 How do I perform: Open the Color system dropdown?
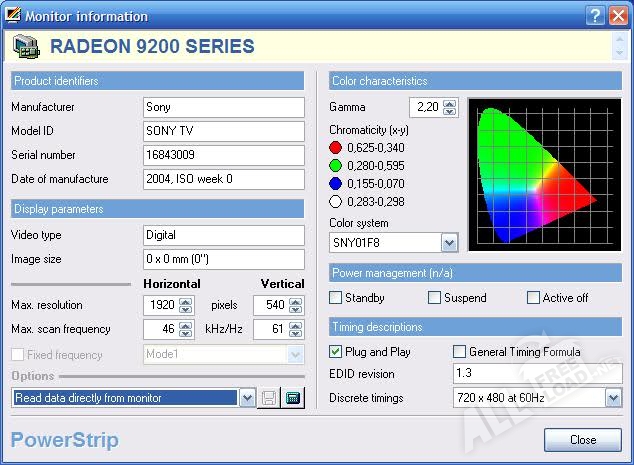tap(449, 242)
